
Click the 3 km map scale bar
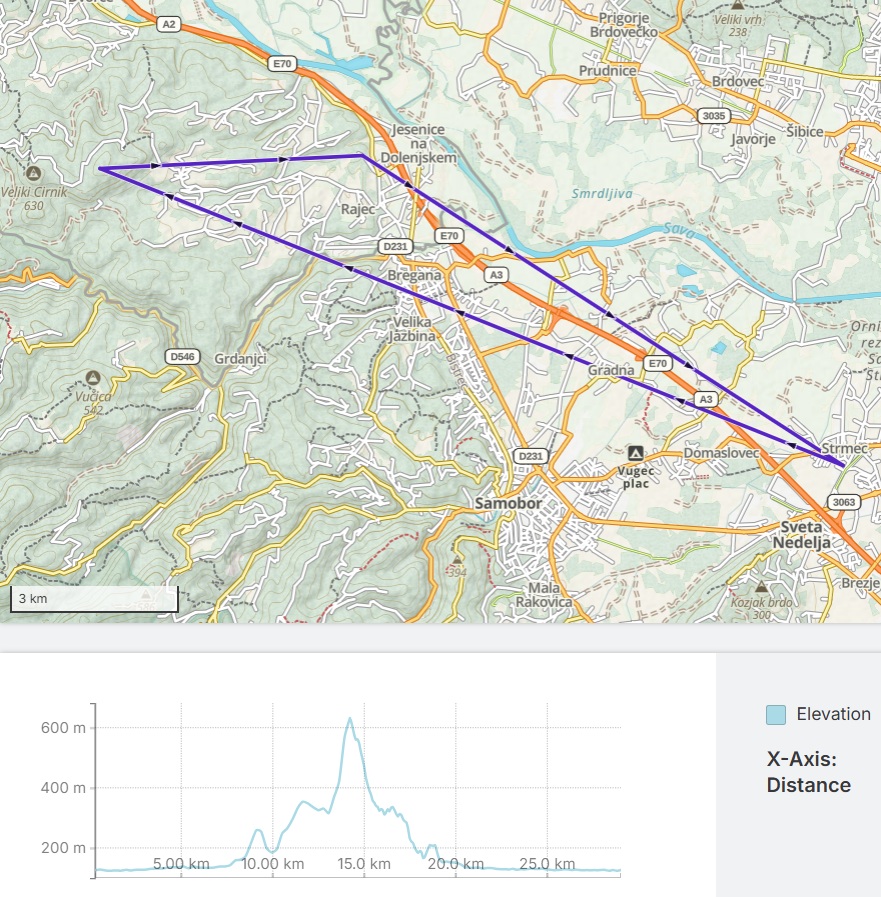click(94, 598)
